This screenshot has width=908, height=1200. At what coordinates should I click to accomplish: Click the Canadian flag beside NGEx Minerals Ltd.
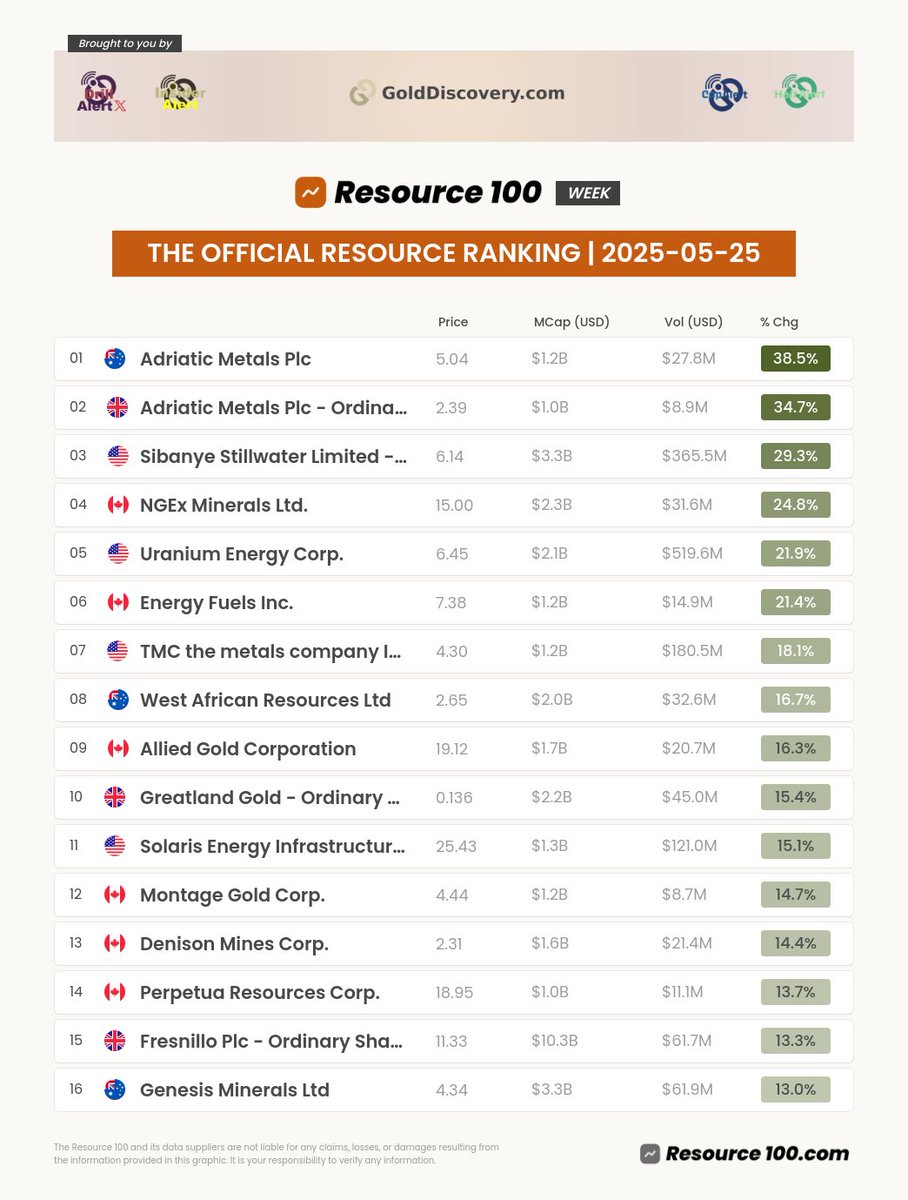pos(117,505)
